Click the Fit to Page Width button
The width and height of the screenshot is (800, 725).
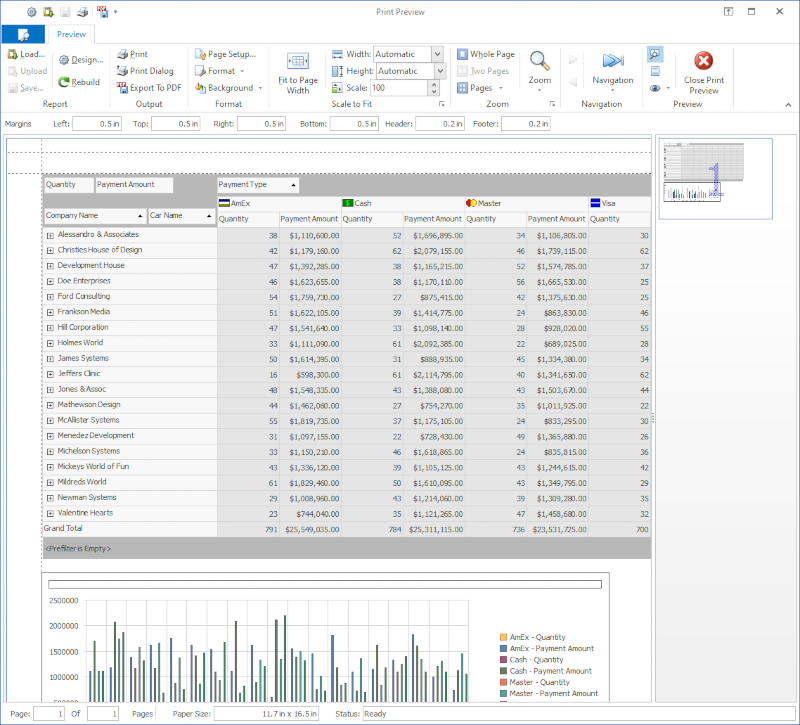pos(297,72)
